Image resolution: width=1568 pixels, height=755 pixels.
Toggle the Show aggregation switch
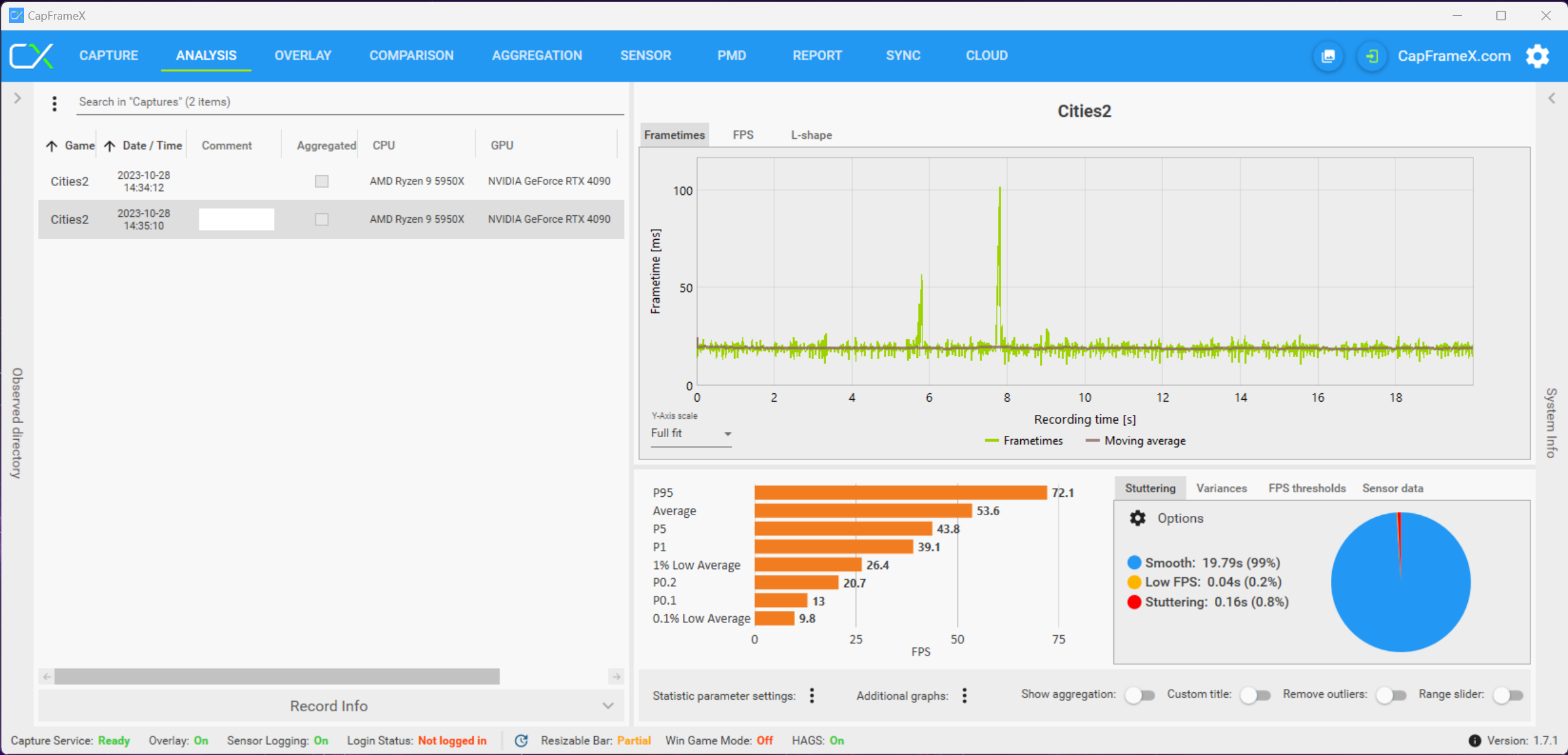pos(1140,695)
